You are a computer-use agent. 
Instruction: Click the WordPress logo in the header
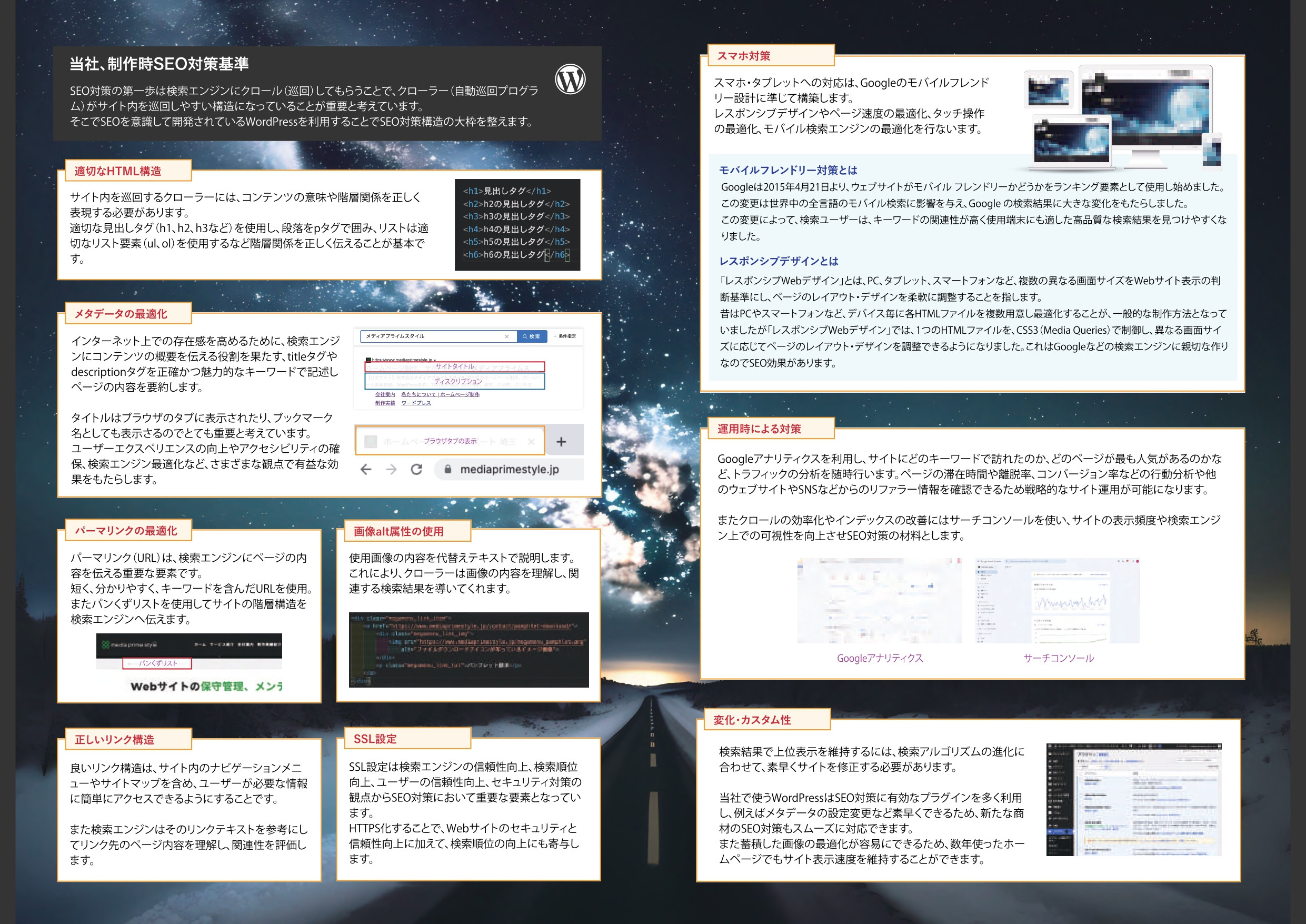572,80
